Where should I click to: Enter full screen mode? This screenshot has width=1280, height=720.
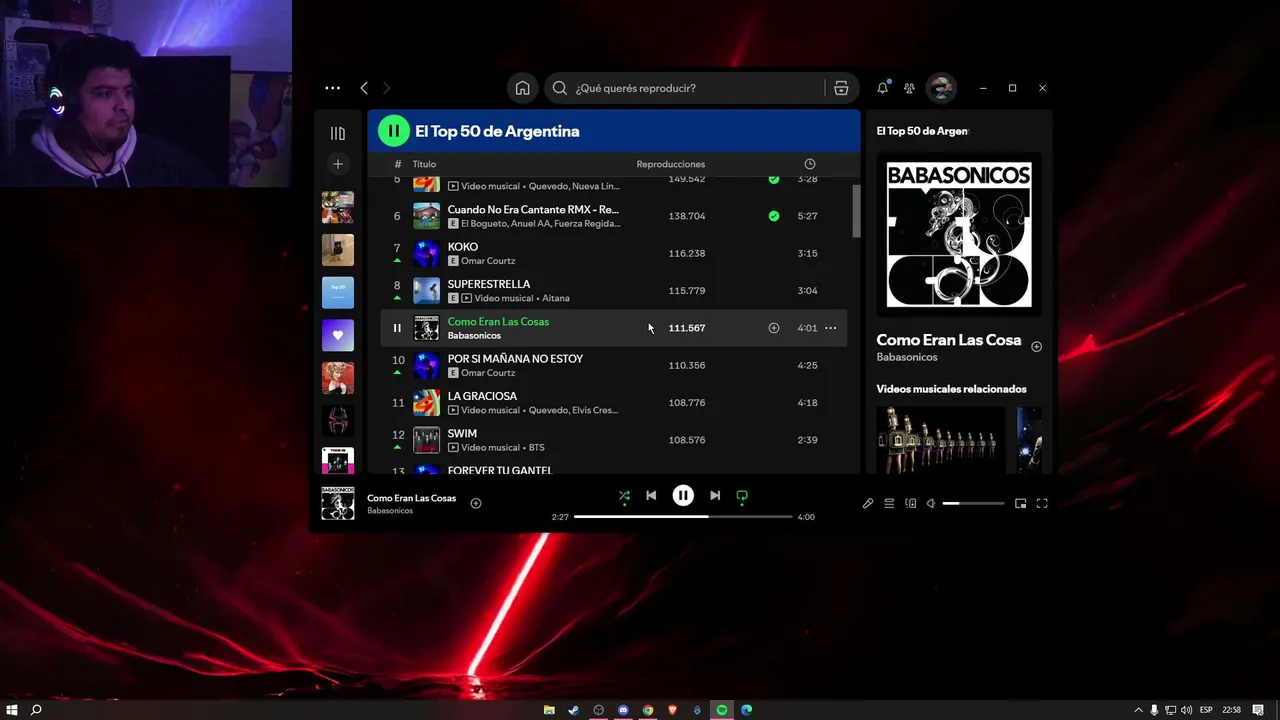1042,504
